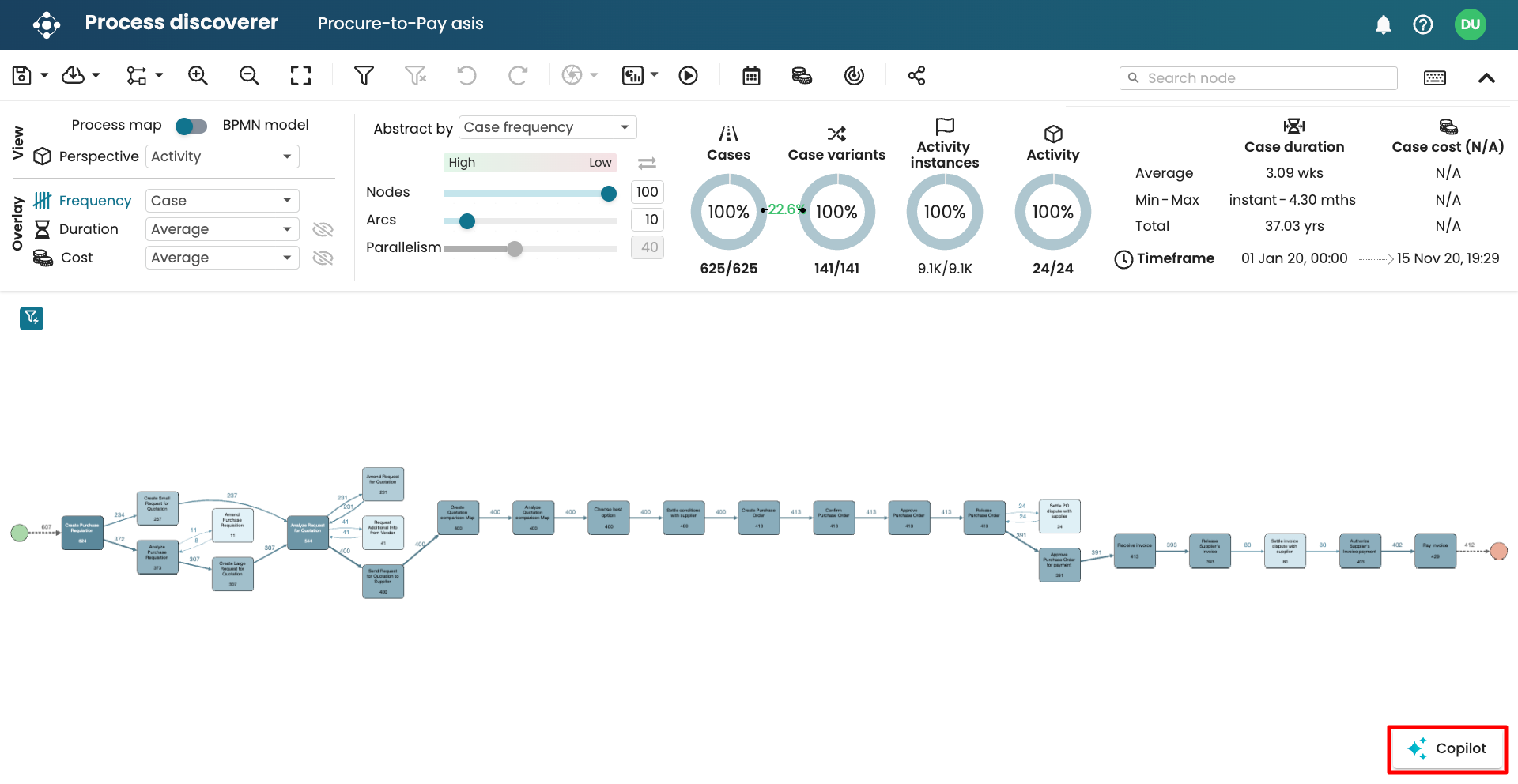Click the Search node input field

(1265, 78)
